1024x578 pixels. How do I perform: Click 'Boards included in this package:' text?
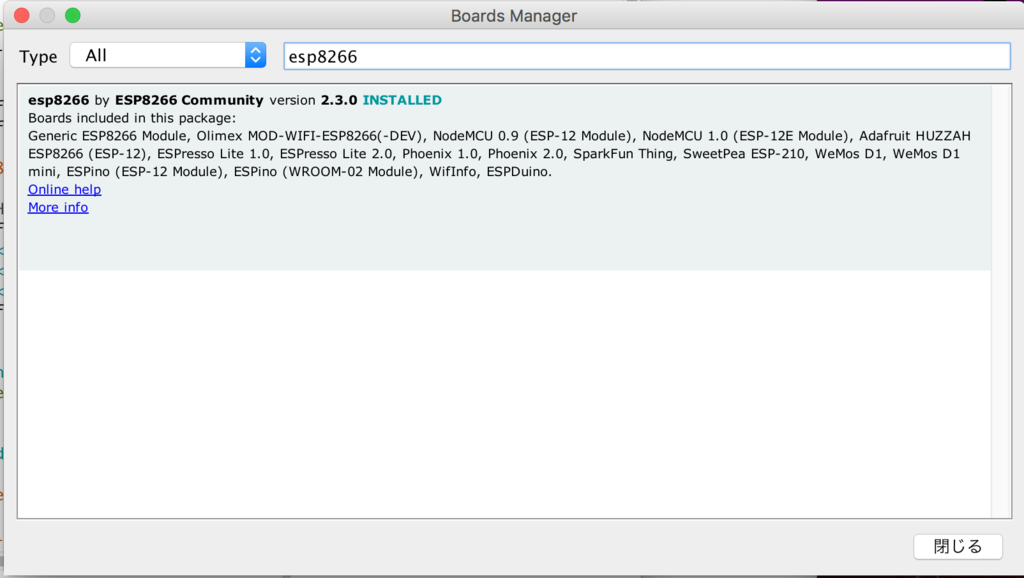pyautogui.click(x=132, y=118)
